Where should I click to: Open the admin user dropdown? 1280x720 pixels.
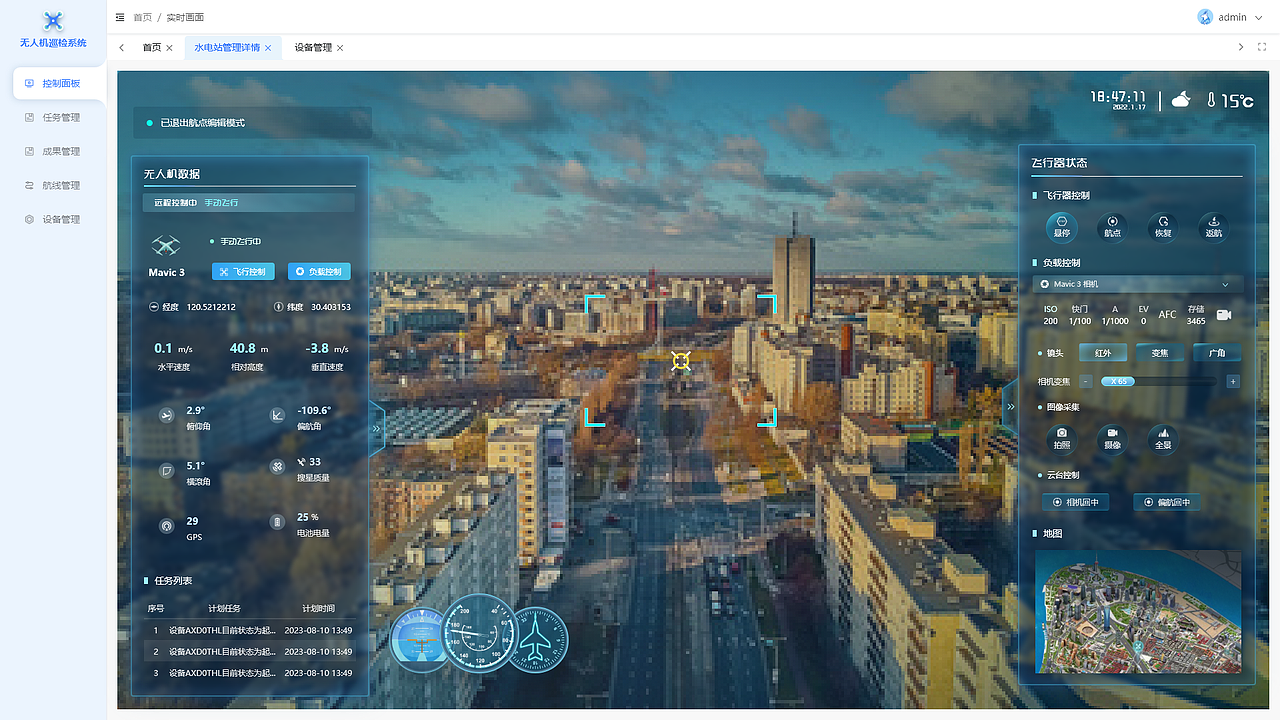1230,17
